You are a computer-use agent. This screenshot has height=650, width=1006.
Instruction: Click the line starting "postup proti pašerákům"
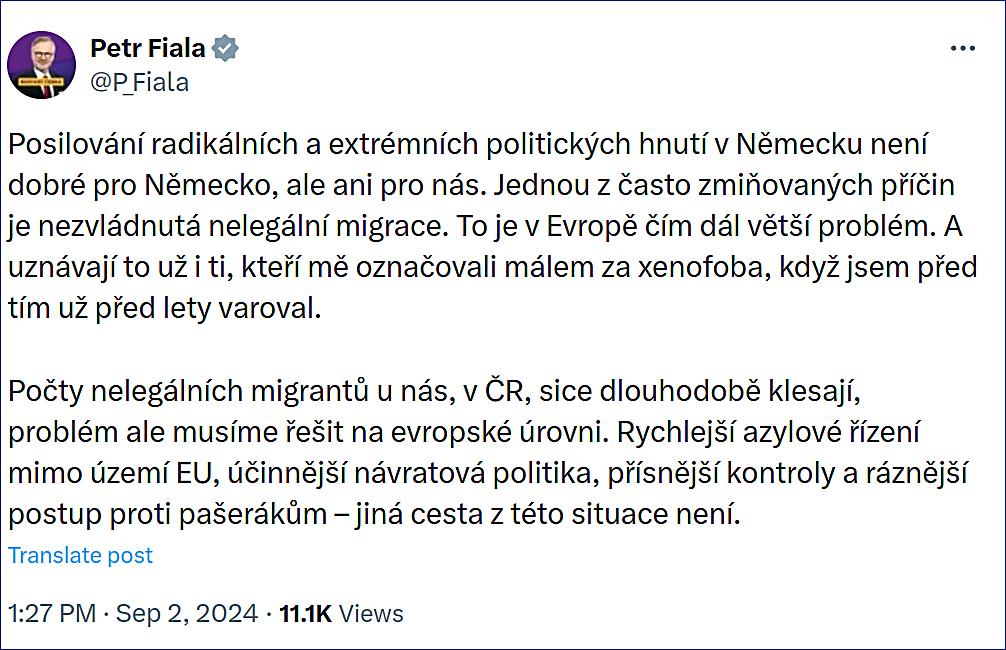coord(373,516)
